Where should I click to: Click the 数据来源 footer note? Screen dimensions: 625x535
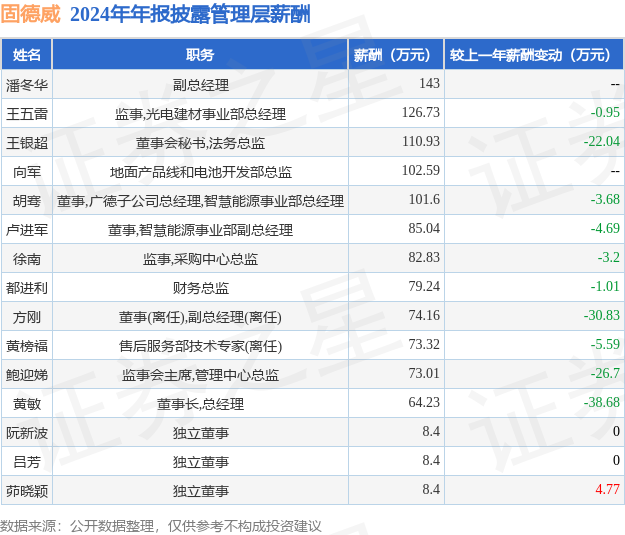pyautogui.click(x=160, y=527)
